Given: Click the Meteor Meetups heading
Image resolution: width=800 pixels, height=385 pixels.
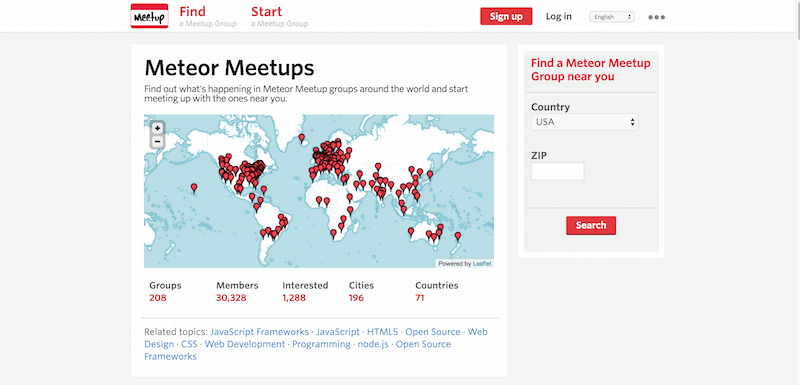Looking at the screenshot, I should point(229,67).
